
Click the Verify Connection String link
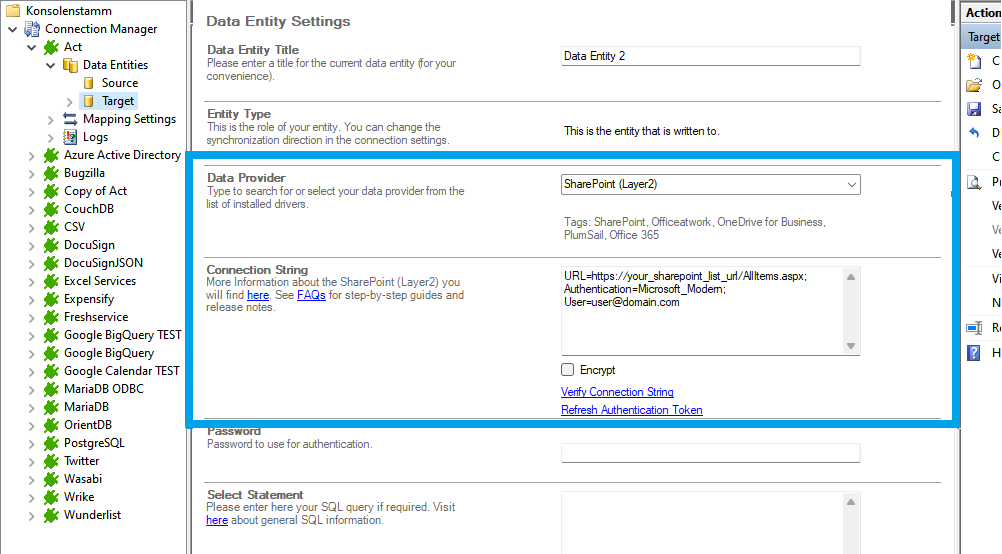pyautogui.click(x=617, y=392)
